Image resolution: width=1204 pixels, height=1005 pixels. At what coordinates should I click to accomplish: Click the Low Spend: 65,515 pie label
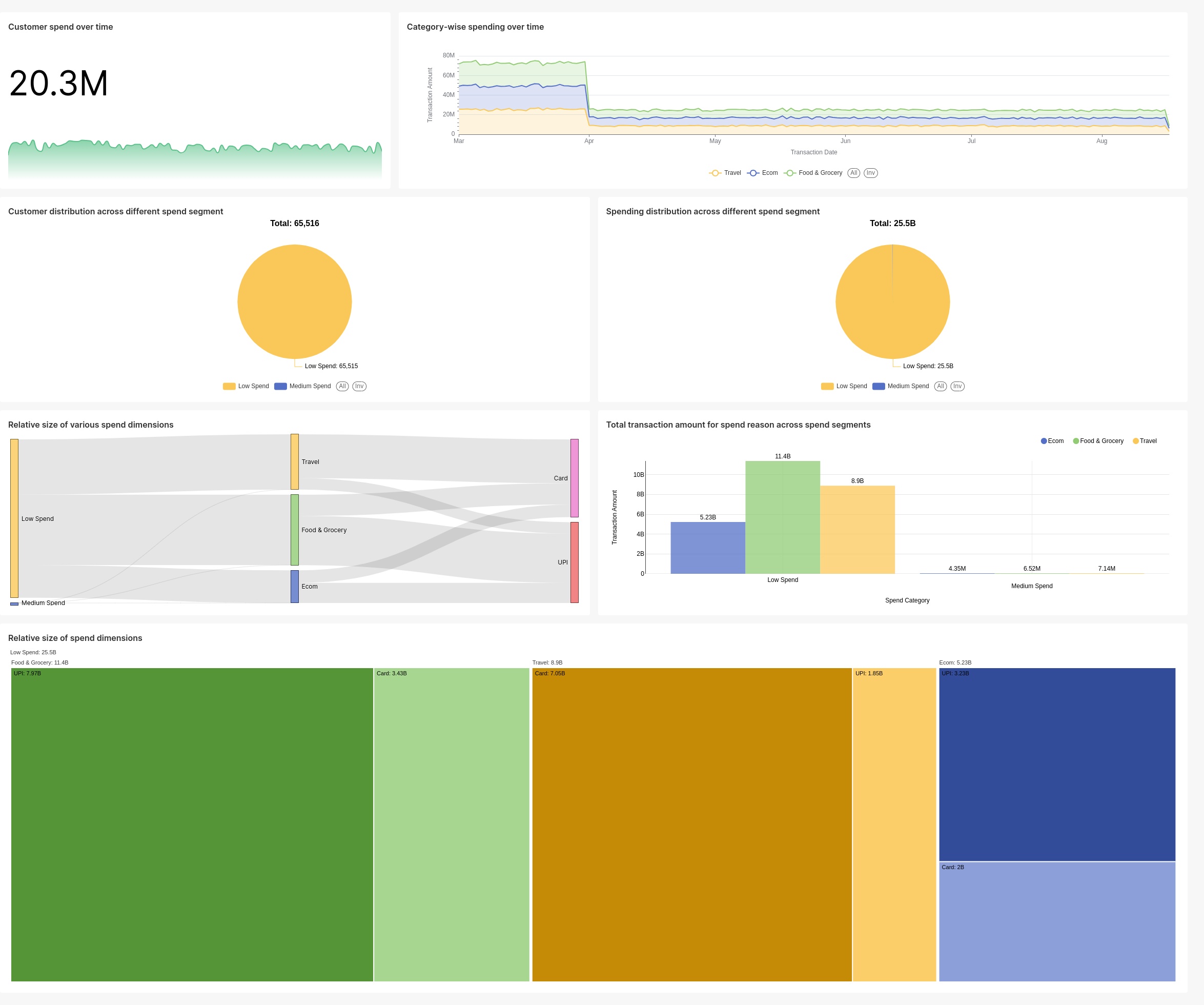[x=332, y=366]
